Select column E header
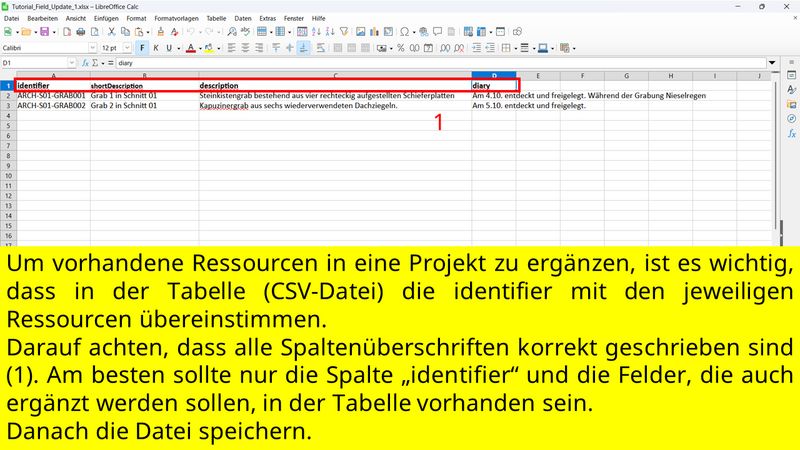 [x=538, y=76]
